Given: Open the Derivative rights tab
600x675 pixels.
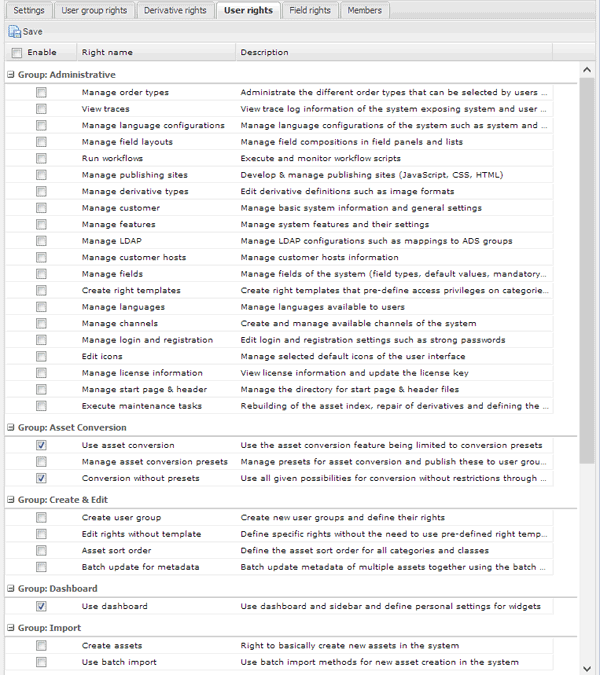Looking at the screenshot, I should point(175,10).
